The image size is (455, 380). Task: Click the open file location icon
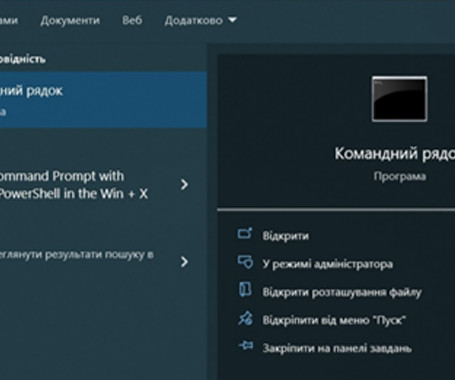(x=245, y=290)
